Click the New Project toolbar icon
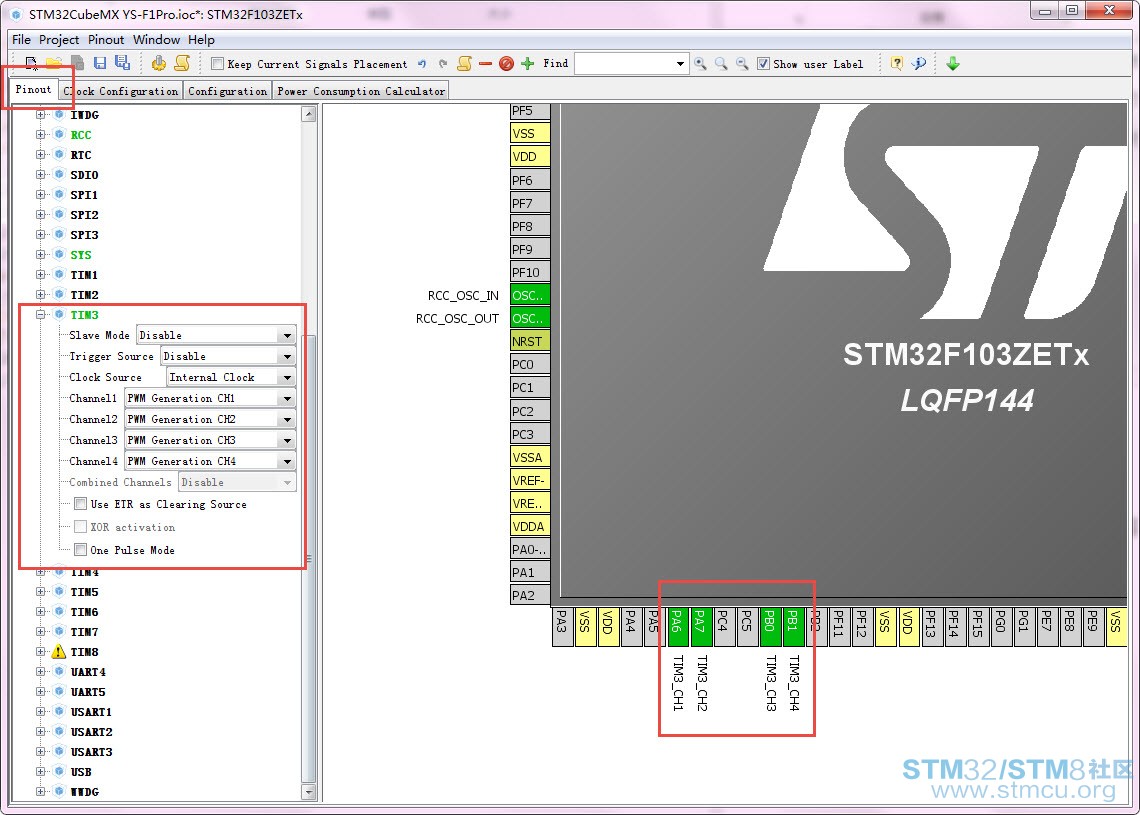 (x=31, y=63)
